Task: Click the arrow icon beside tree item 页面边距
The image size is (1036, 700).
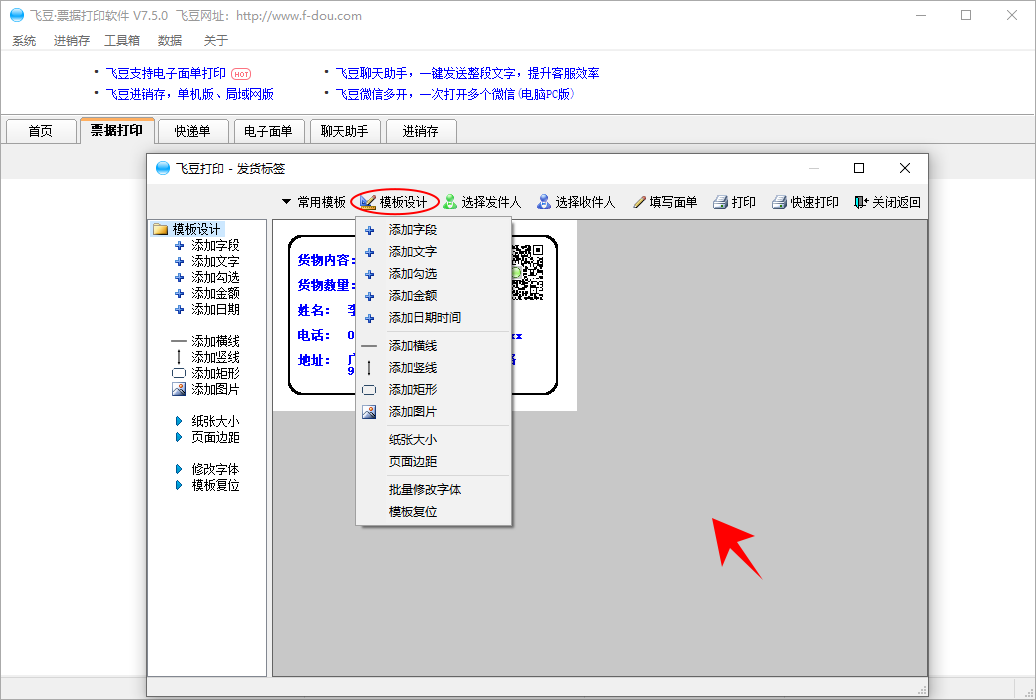Action: click(179, 437)
